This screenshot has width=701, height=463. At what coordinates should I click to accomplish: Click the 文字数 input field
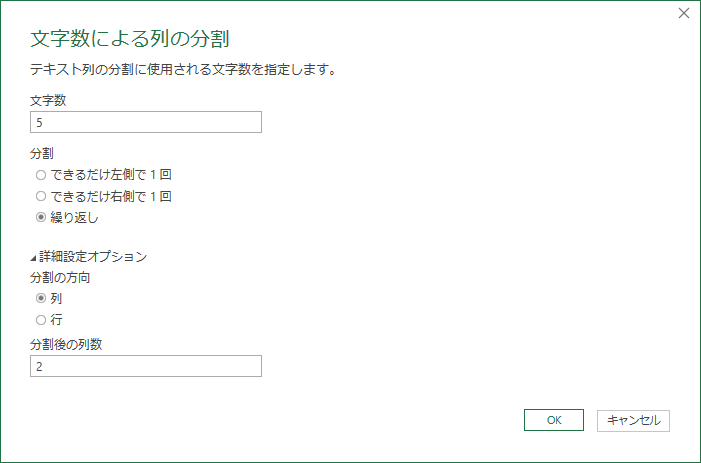coord(146,122)
